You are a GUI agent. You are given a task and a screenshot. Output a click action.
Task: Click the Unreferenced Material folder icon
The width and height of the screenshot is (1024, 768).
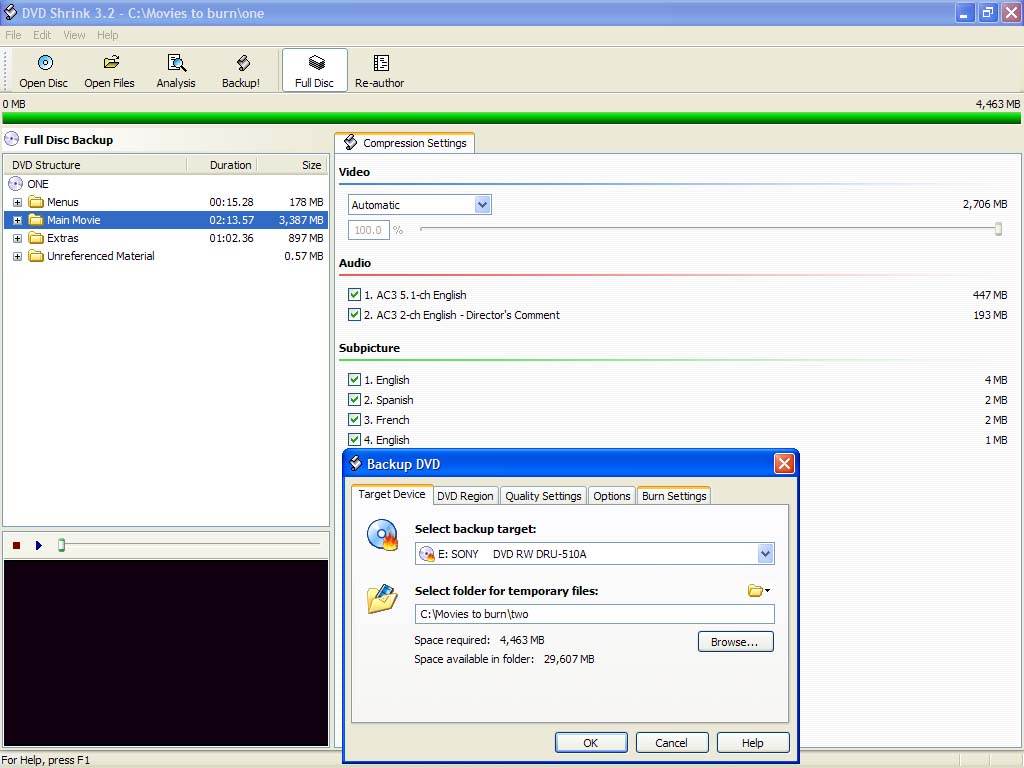coord(36,256)
